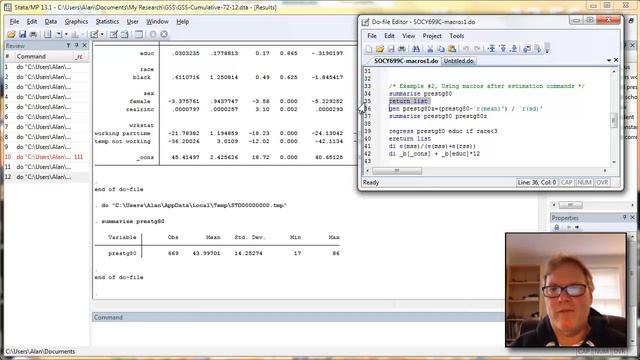
Task: Switch to SOCY699C-macros1.do tab
Action: click(406, 61)
